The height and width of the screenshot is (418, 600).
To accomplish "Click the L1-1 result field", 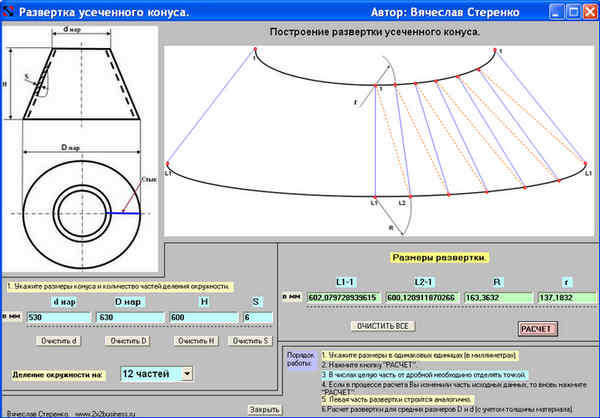I will (341, 297).
